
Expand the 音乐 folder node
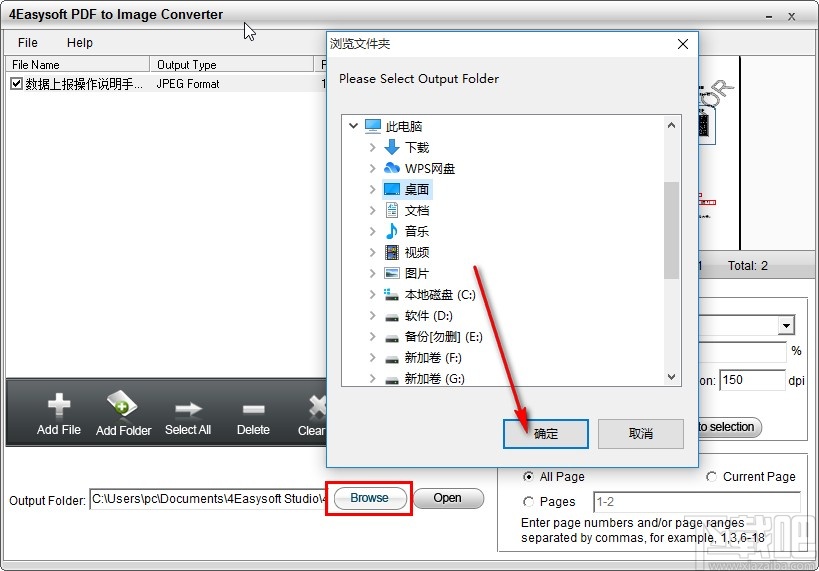(372, 231)
